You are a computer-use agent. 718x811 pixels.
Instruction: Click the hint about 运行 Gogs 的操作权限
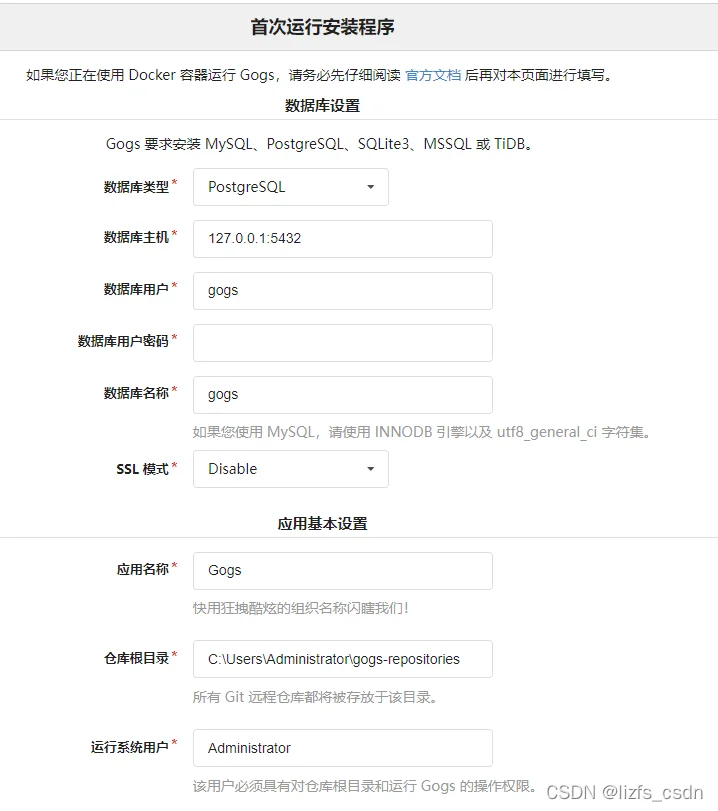(365, 786)
